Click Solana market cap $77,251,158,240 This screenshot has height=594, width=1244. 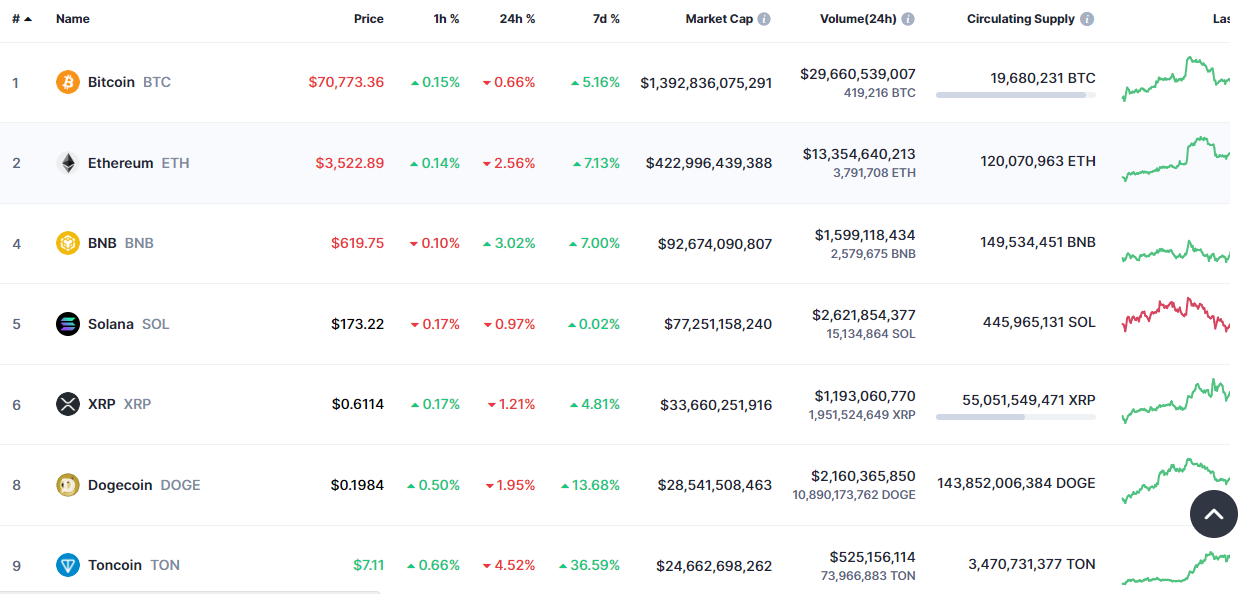click(x=718, y=324)
